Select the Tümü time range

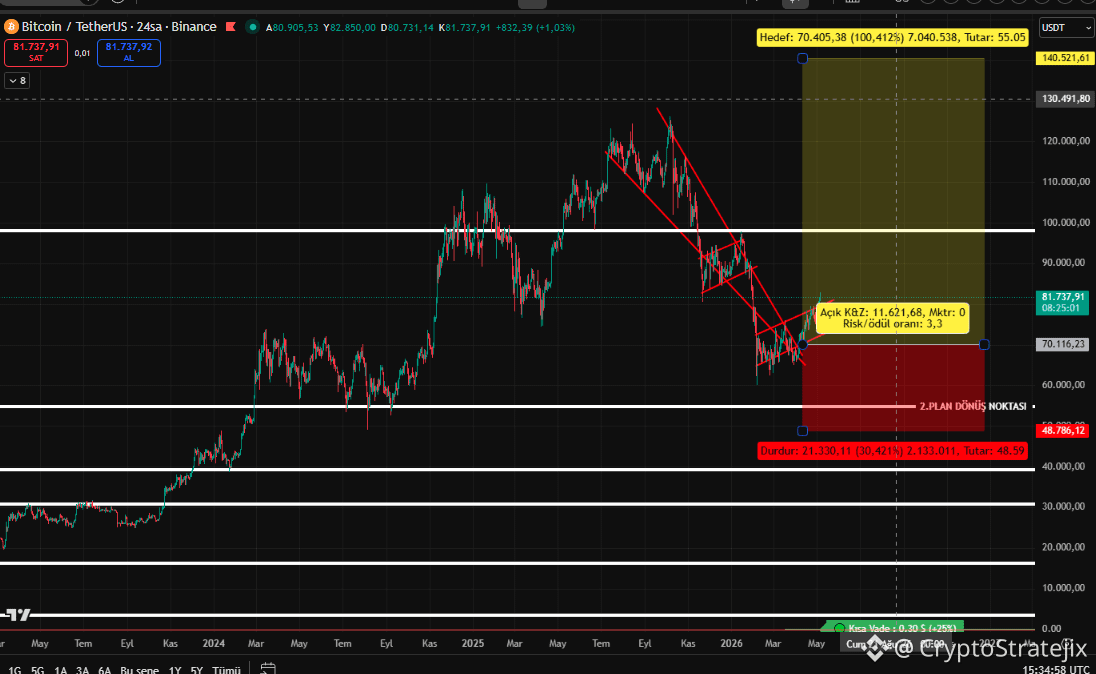click(x=226, y=670)
